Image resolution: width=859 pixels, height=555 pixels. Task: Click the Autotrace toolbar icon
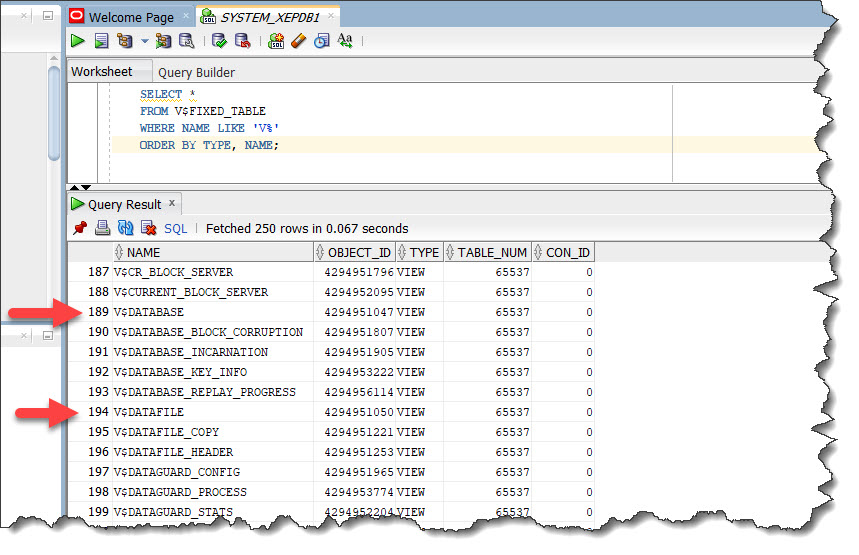[163, 41]
